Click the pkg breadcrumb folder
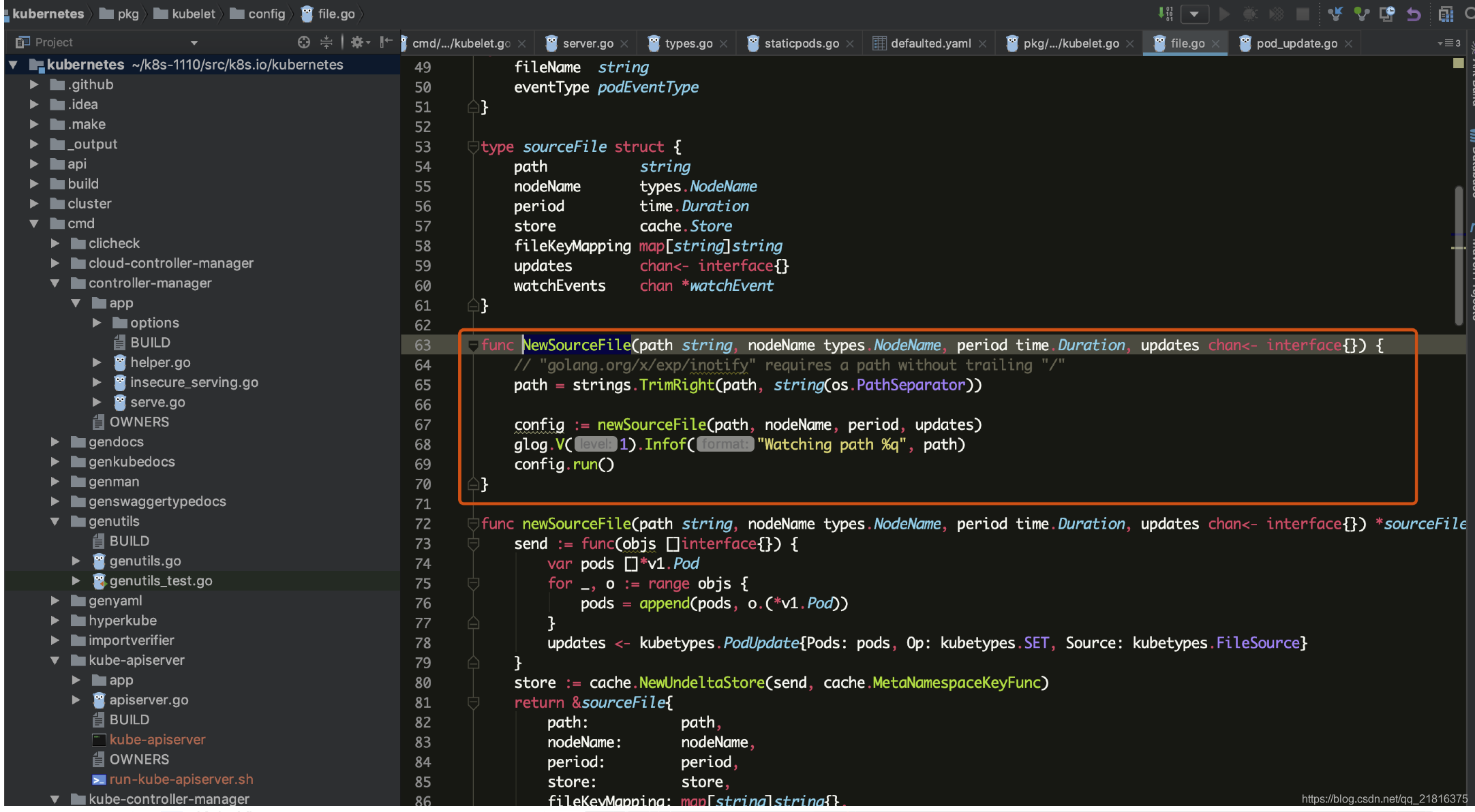This screenshot has width=1475, height=812. click(x=119, y=14)
